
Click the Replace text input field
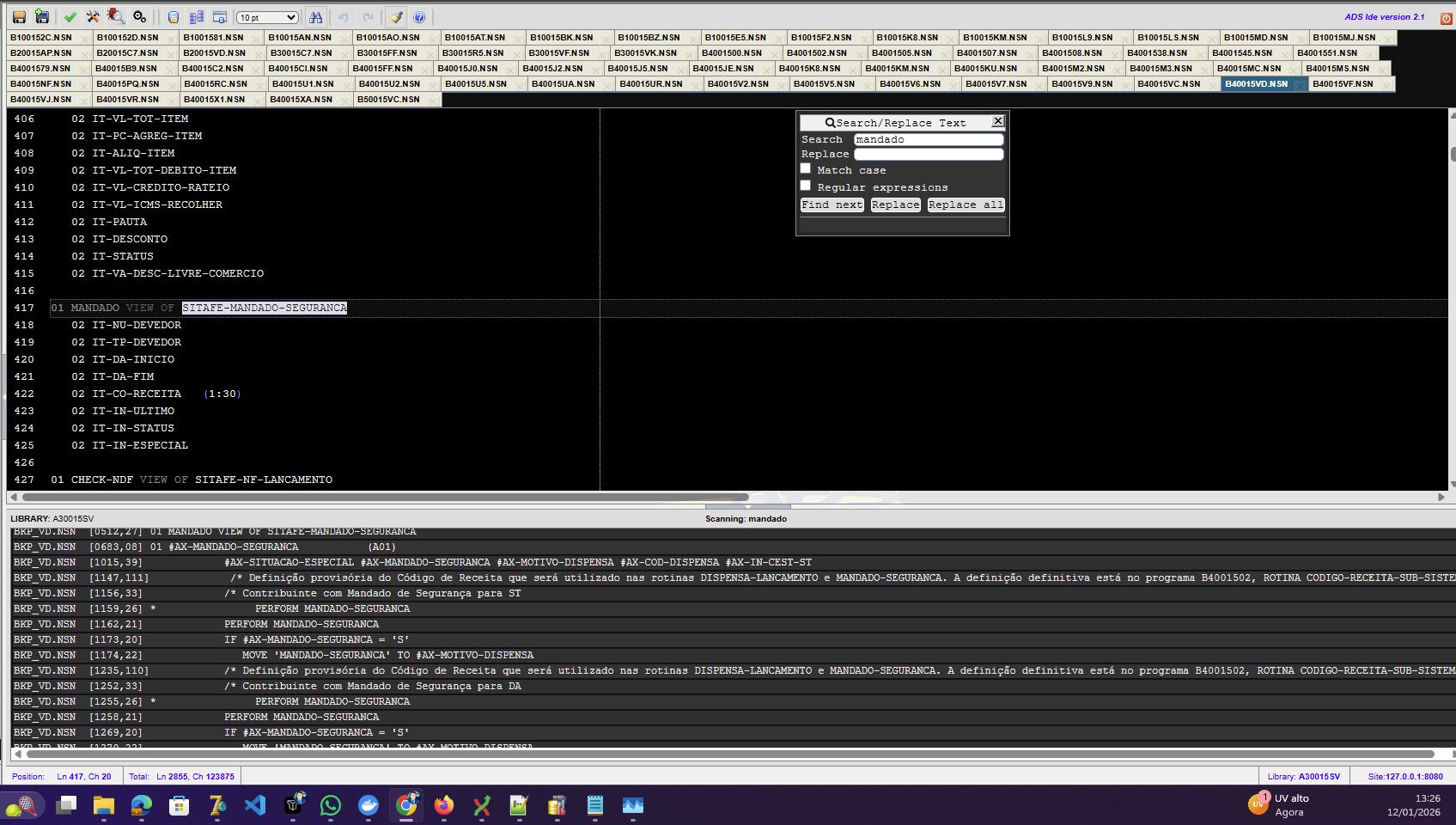point(929,155)
